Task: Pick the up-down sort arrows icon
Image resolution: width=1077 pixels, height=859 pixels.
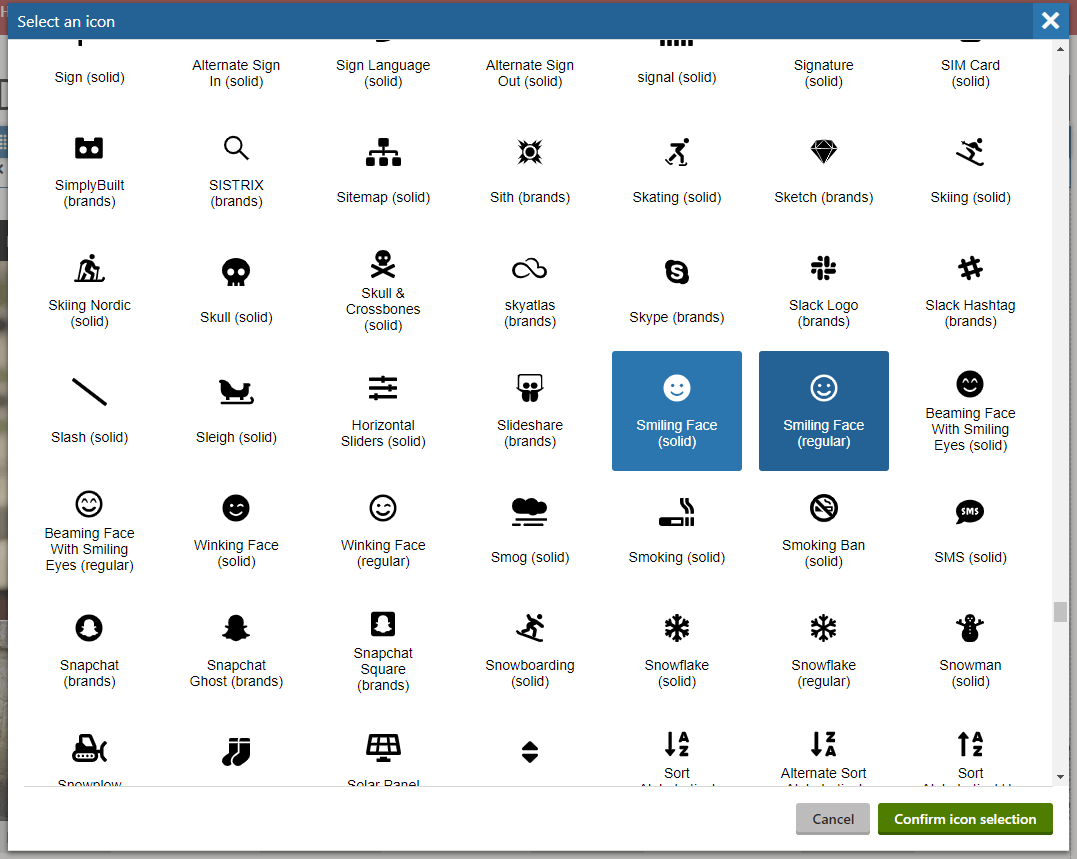Action: point(530,752)
